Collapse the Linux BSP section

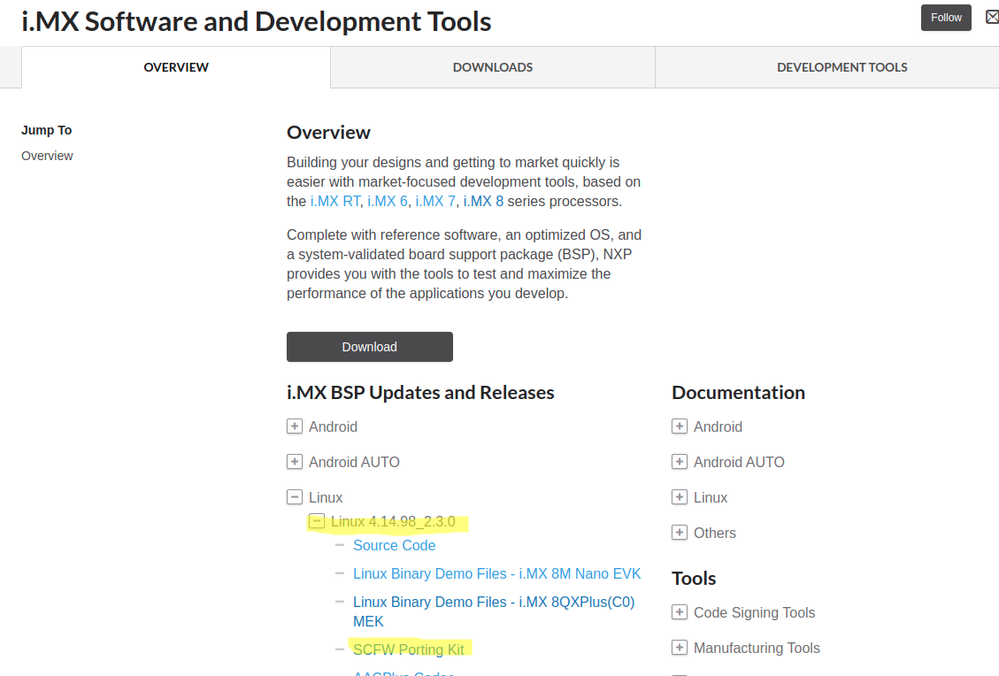coord(294,497)
